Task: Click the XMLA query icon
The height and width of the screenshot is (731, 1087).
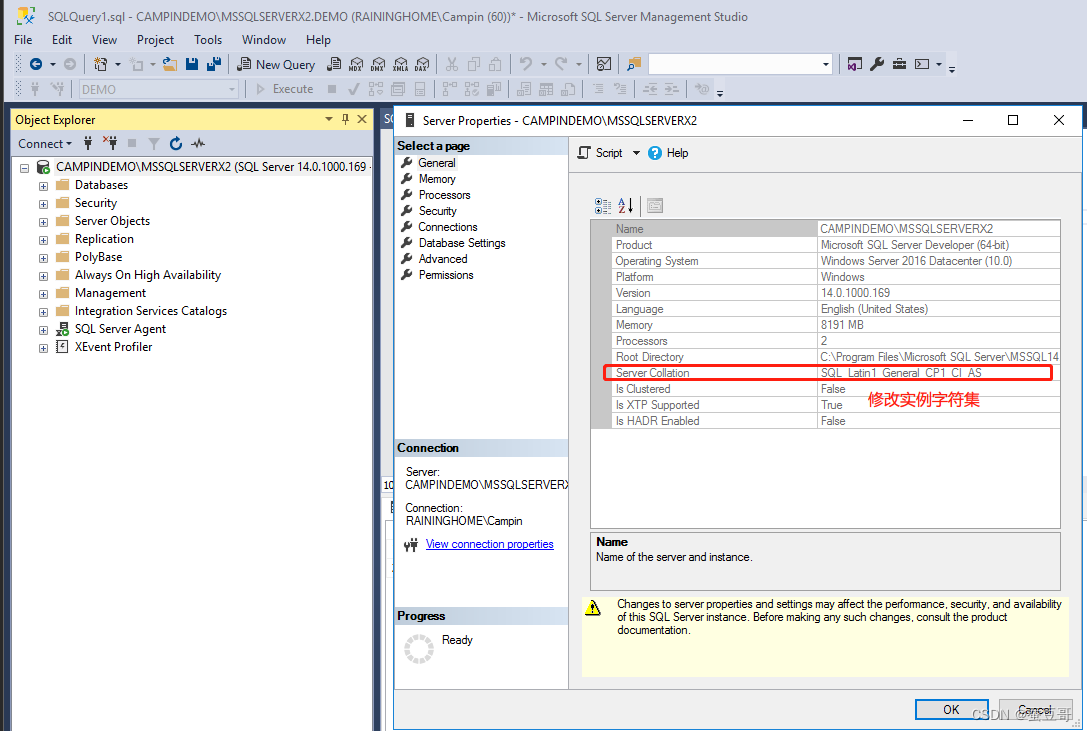Action: 400,64
